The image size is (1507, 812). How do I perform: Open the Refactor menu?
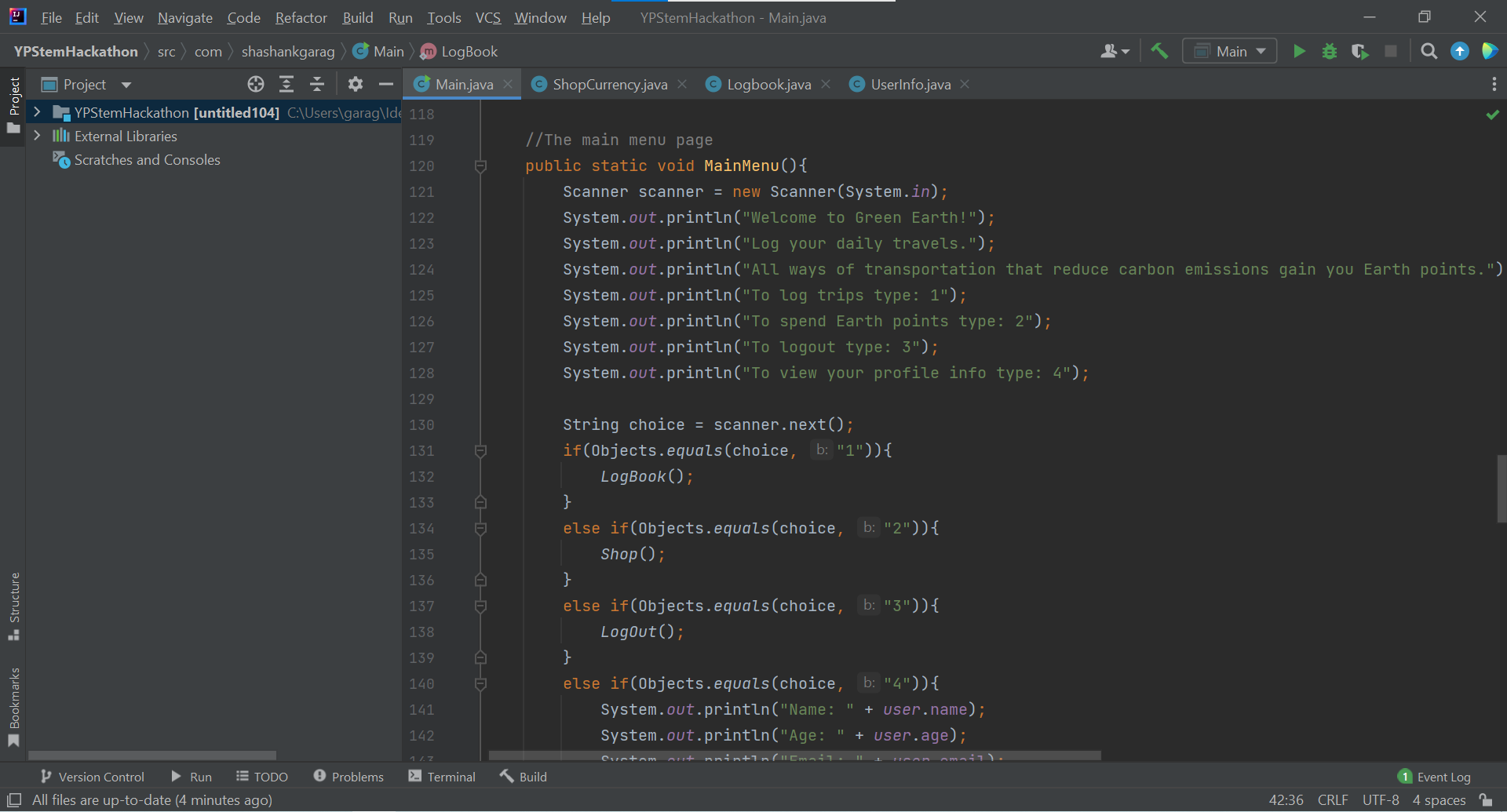pos(301,17)
